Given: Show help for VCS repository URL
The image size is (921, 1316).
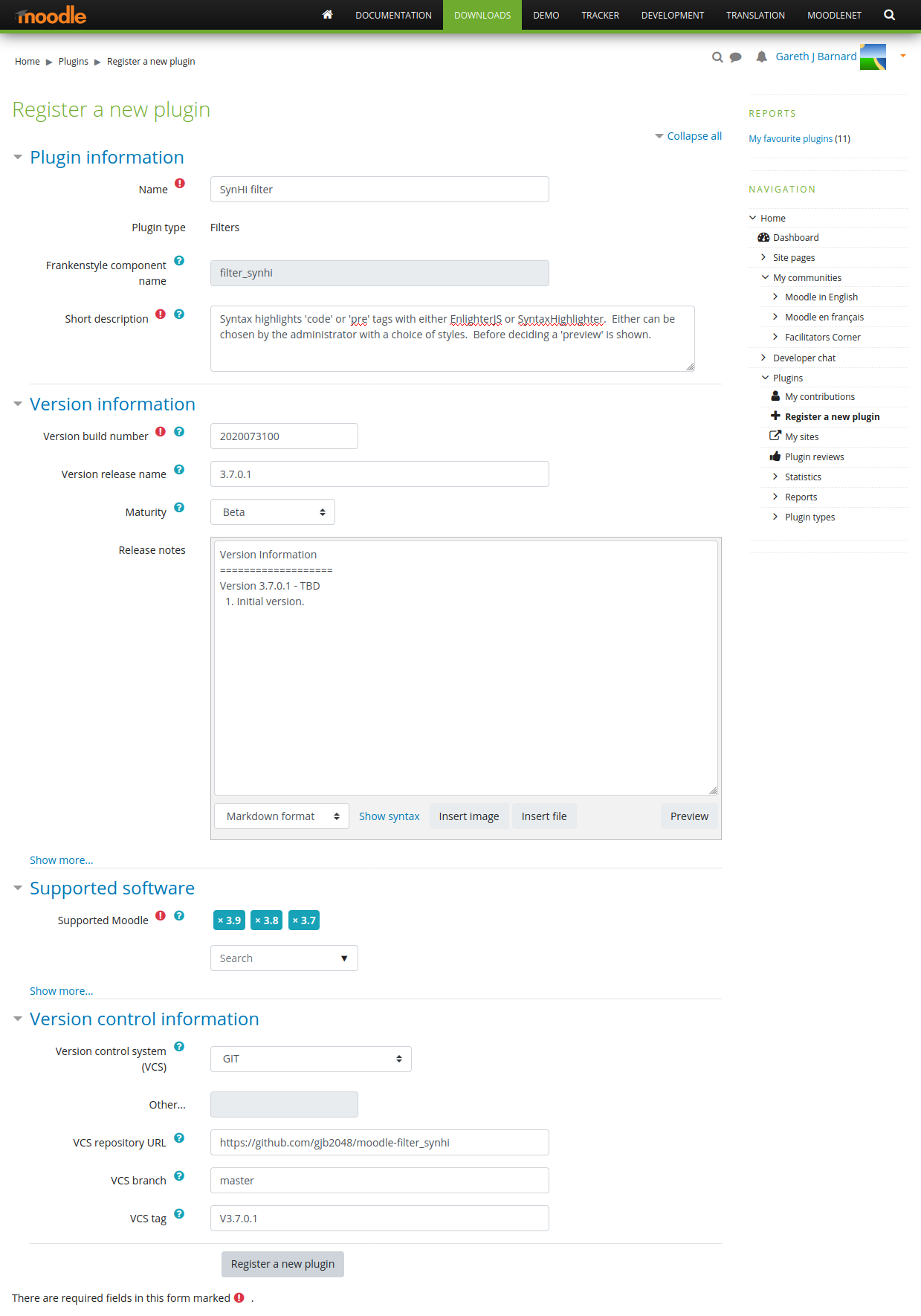Looking at the screenshot, I should point(179,1138).
